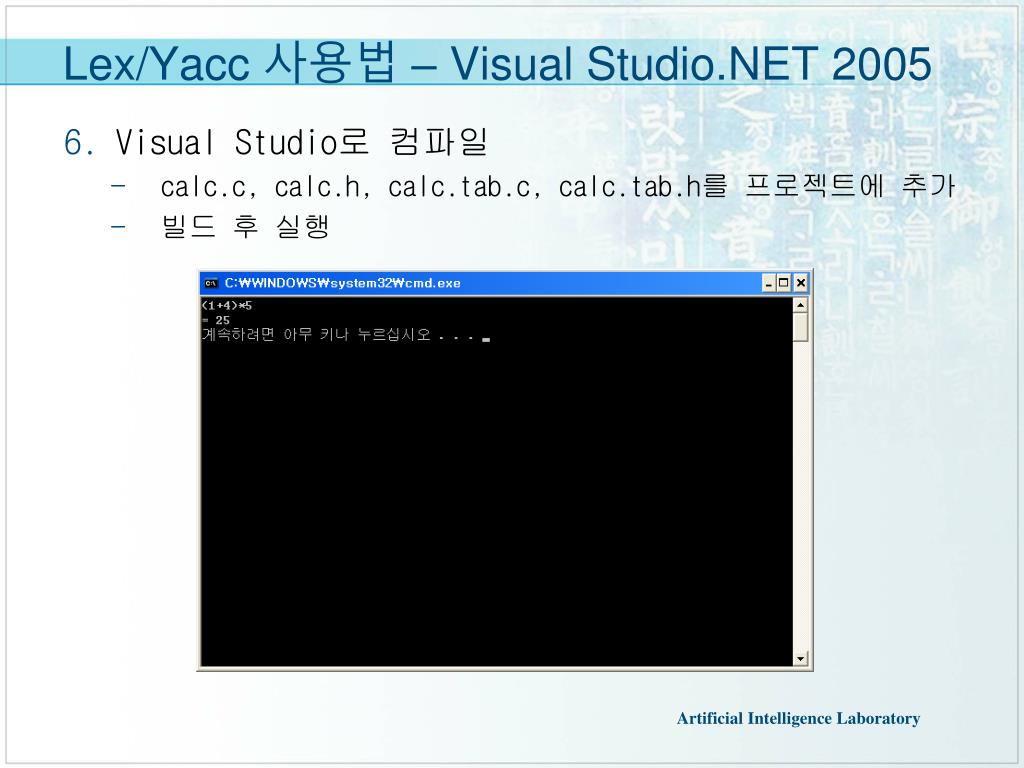Click the cmd.exe system menu icon
The width and height of the screenshot is (1024, 768).
click(x=211, y=283)
